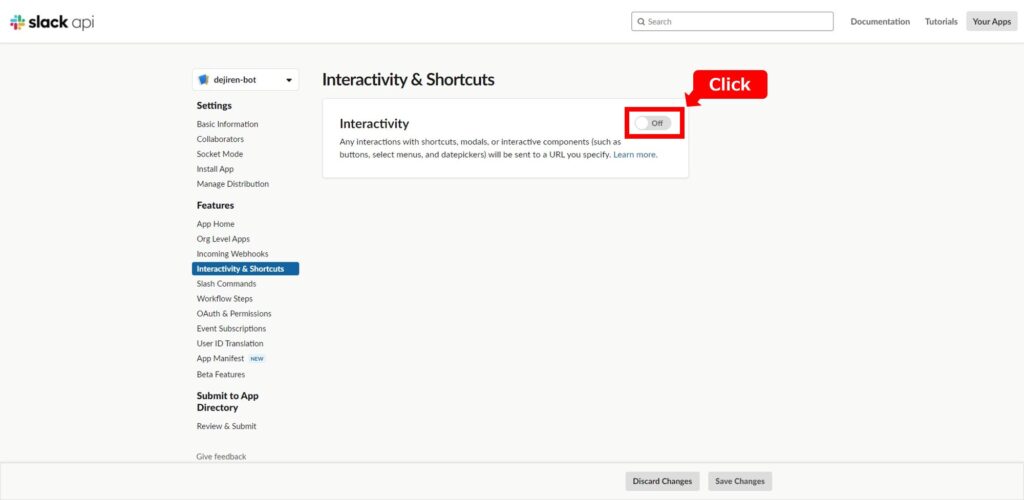This screenshot has height=500, width=1024.
Task: Open Manage Distribution
Action: point(232,184)
